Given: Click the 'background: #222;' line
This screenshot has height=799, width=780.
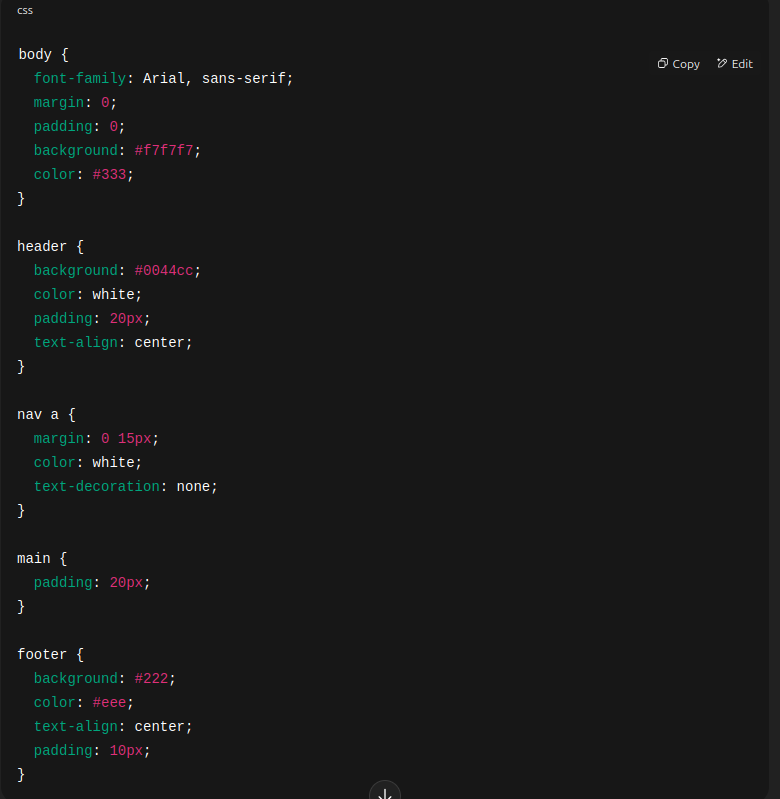Looking at the screenshot, I should click(x=104, y=679).
